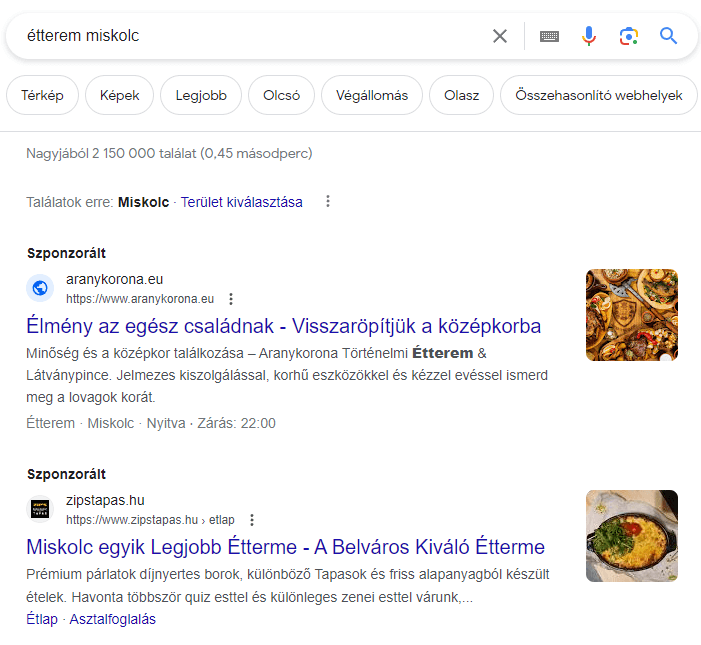
Task: Apply the Olcsó filter chip
Action: [281, 96]
